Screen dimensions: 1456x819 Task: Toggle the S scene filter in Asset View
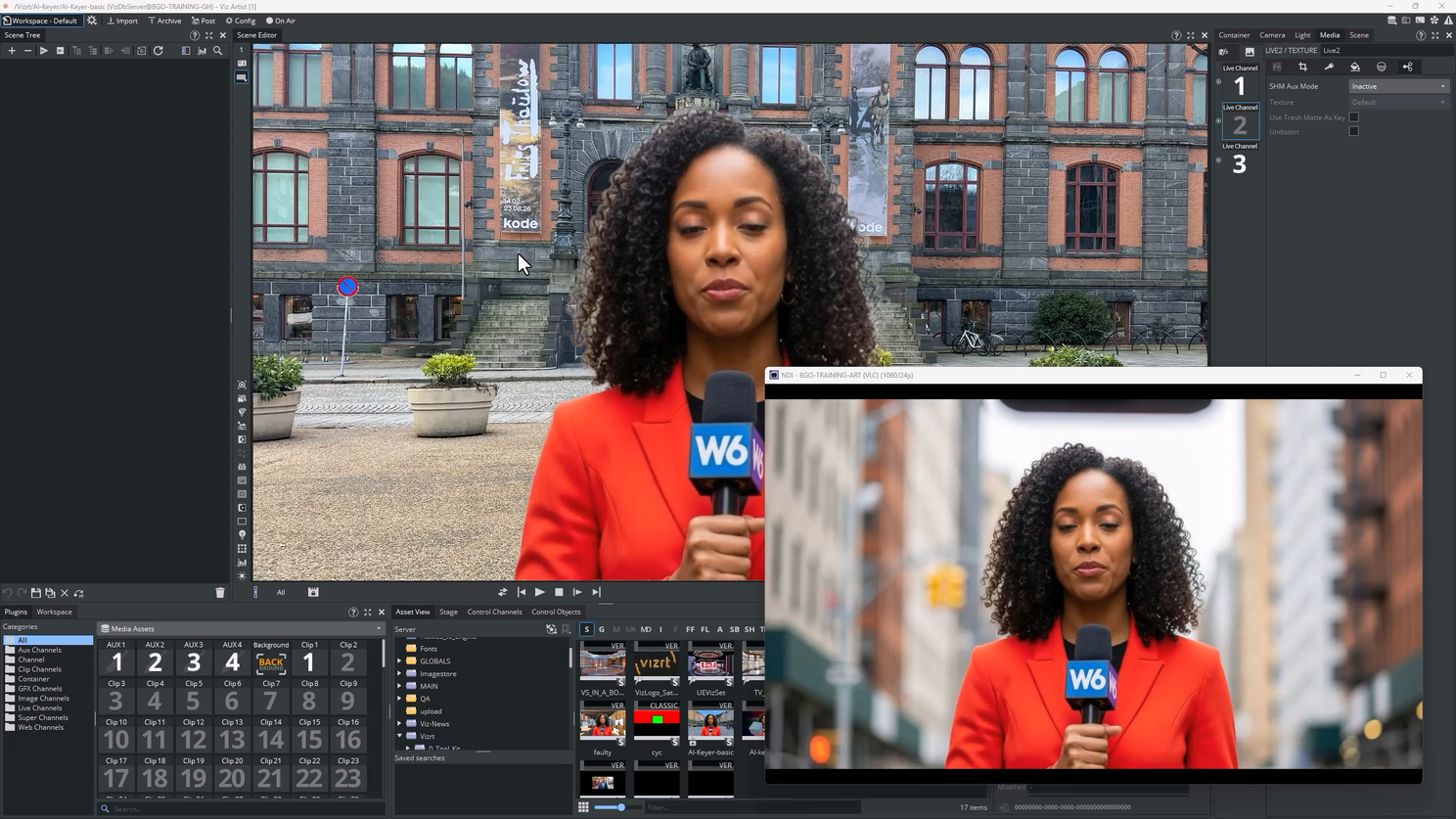586,629
